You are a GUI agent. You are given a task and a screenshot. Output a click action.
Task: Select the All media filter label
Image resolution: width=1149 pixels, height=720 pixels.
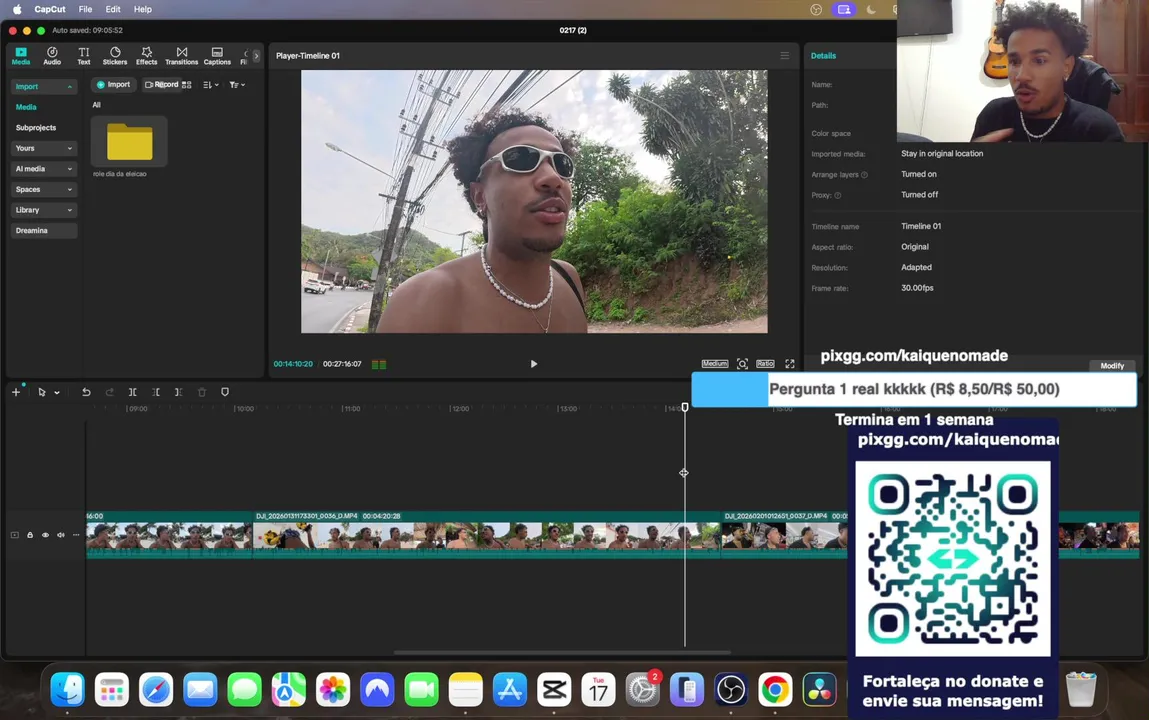click(96, 105)
